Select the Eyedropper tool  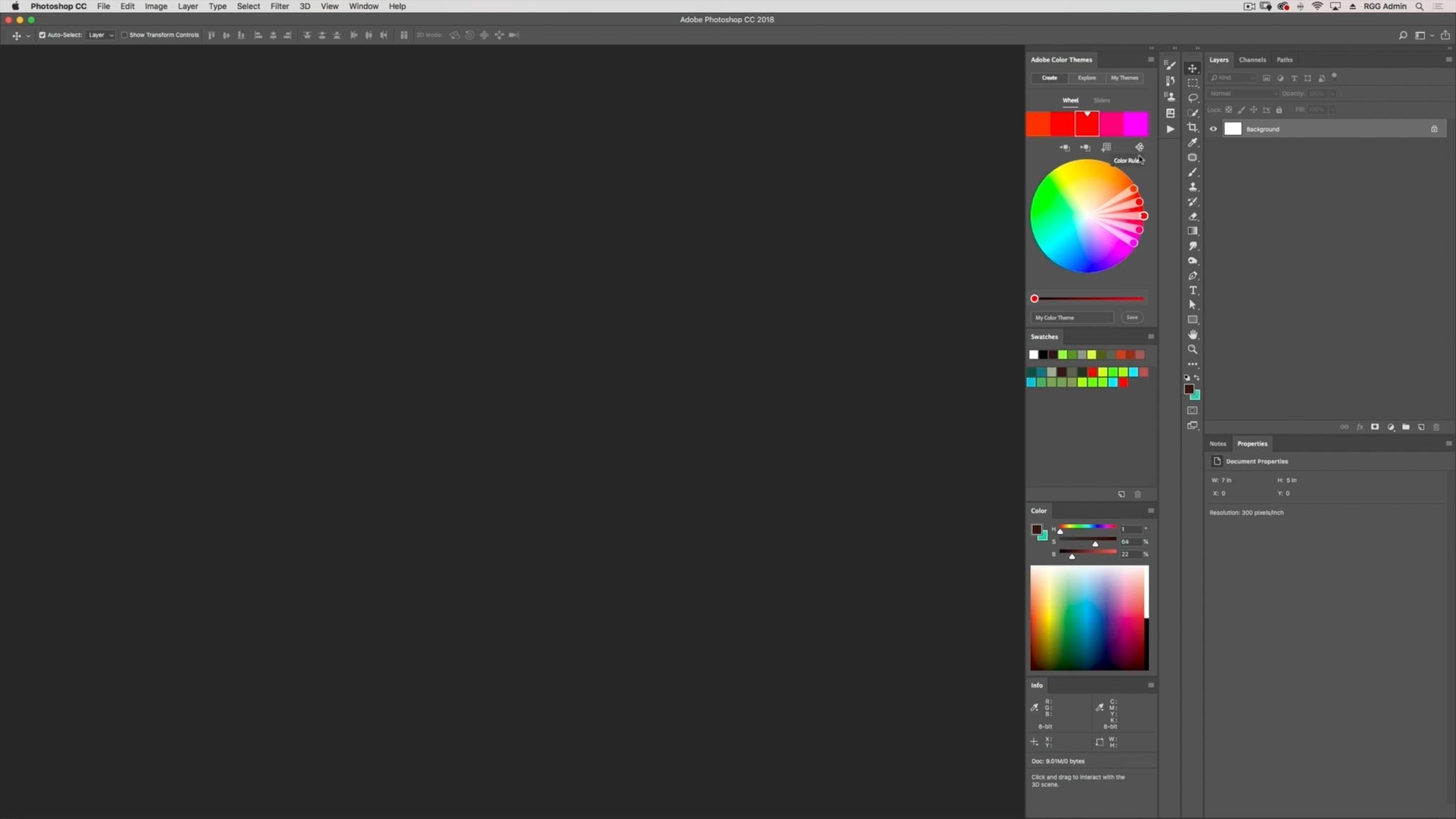click(1192, 141)
